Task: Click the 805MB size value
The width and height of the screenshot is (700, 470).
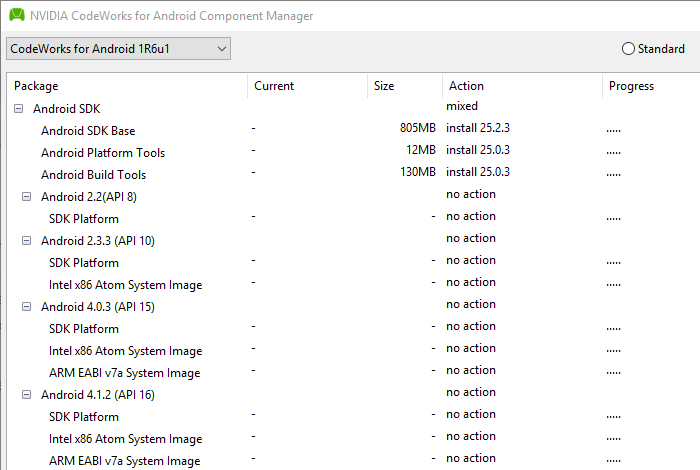Action: [x=417, y=128]
